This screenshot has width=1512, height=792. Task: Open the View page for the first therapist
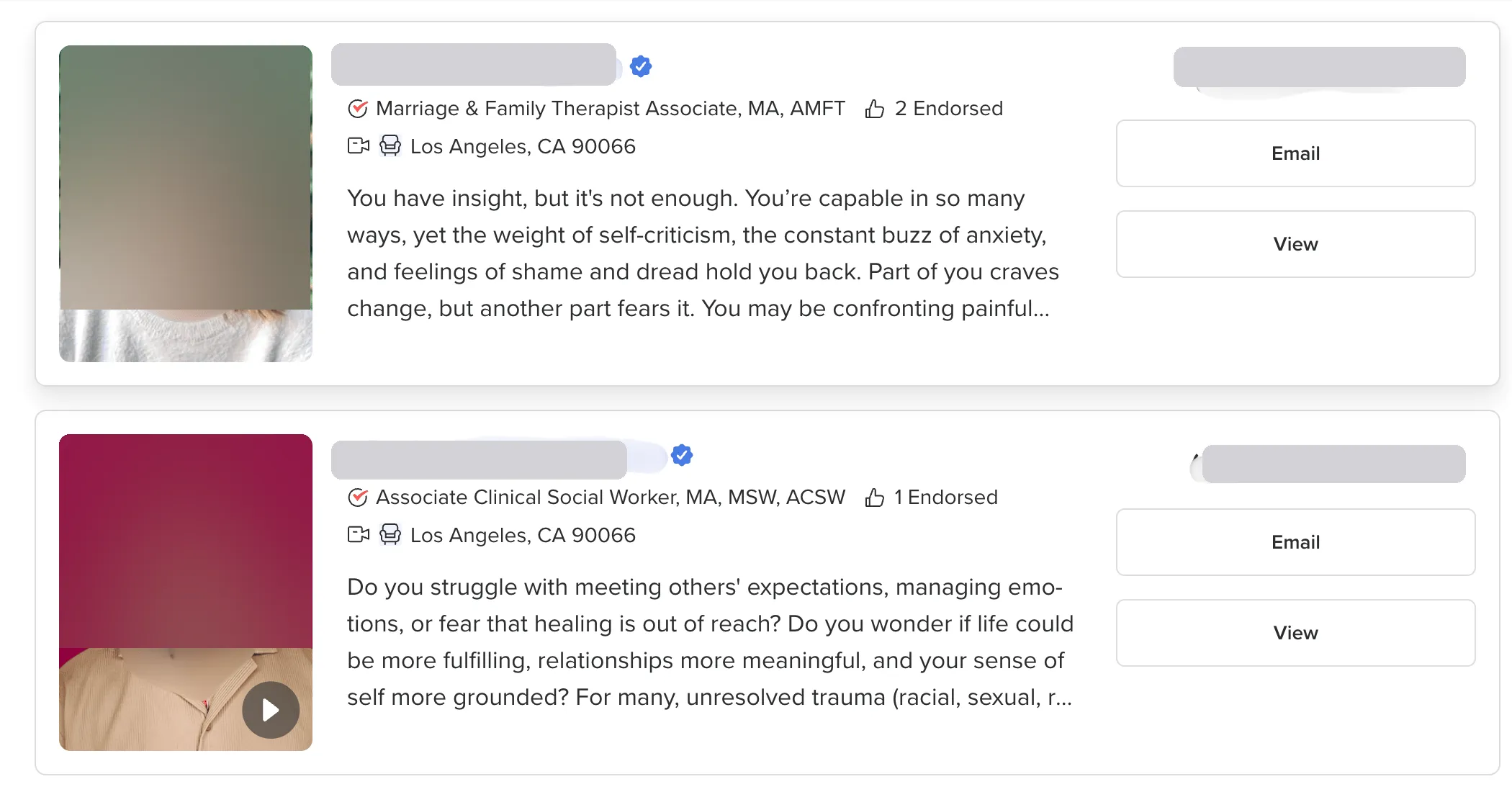point(1295,244)
